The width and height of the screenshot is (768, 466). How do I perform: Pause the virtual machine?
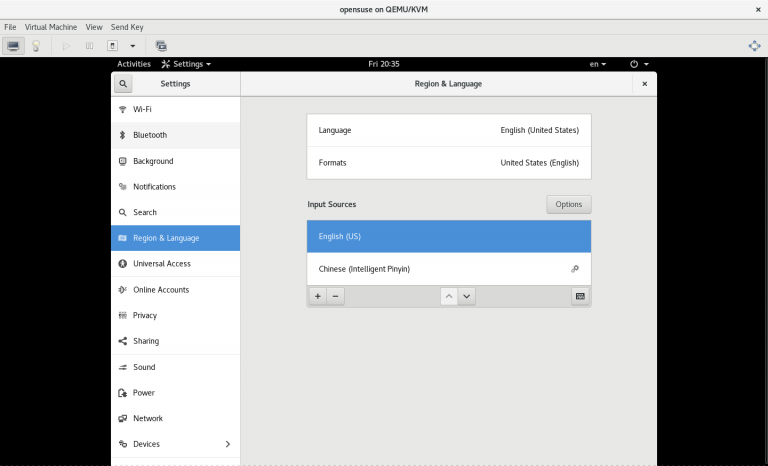pyautogui.click(x=89, y=46)
